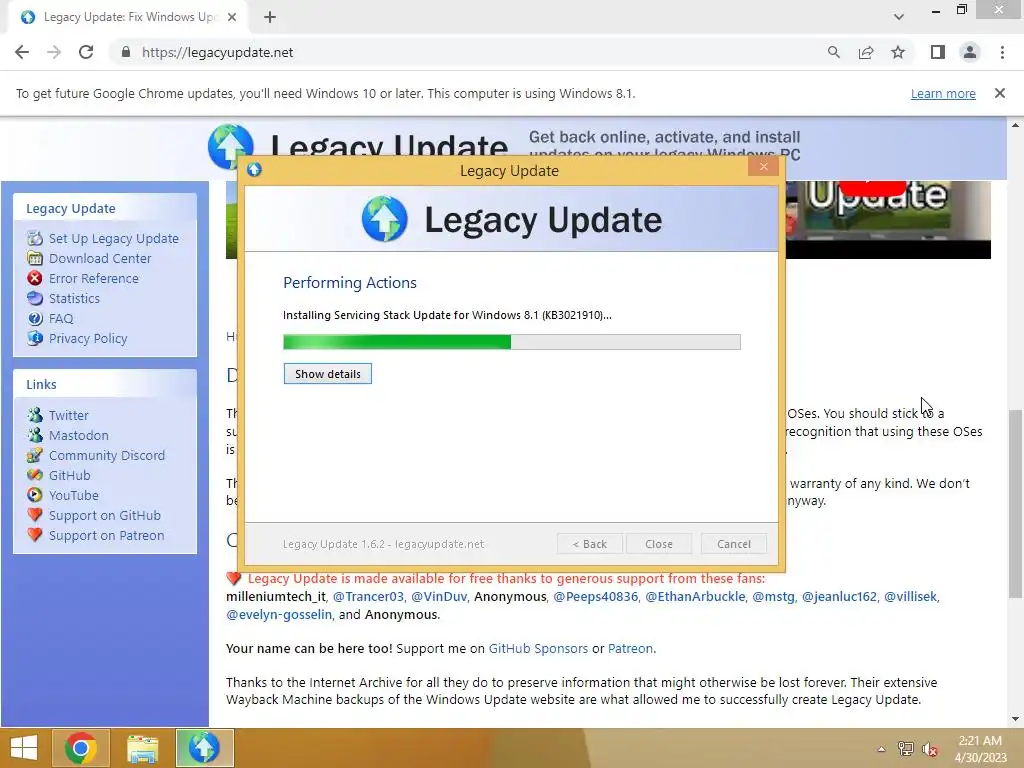Click the YouTube link icon

tap(35, 496)
